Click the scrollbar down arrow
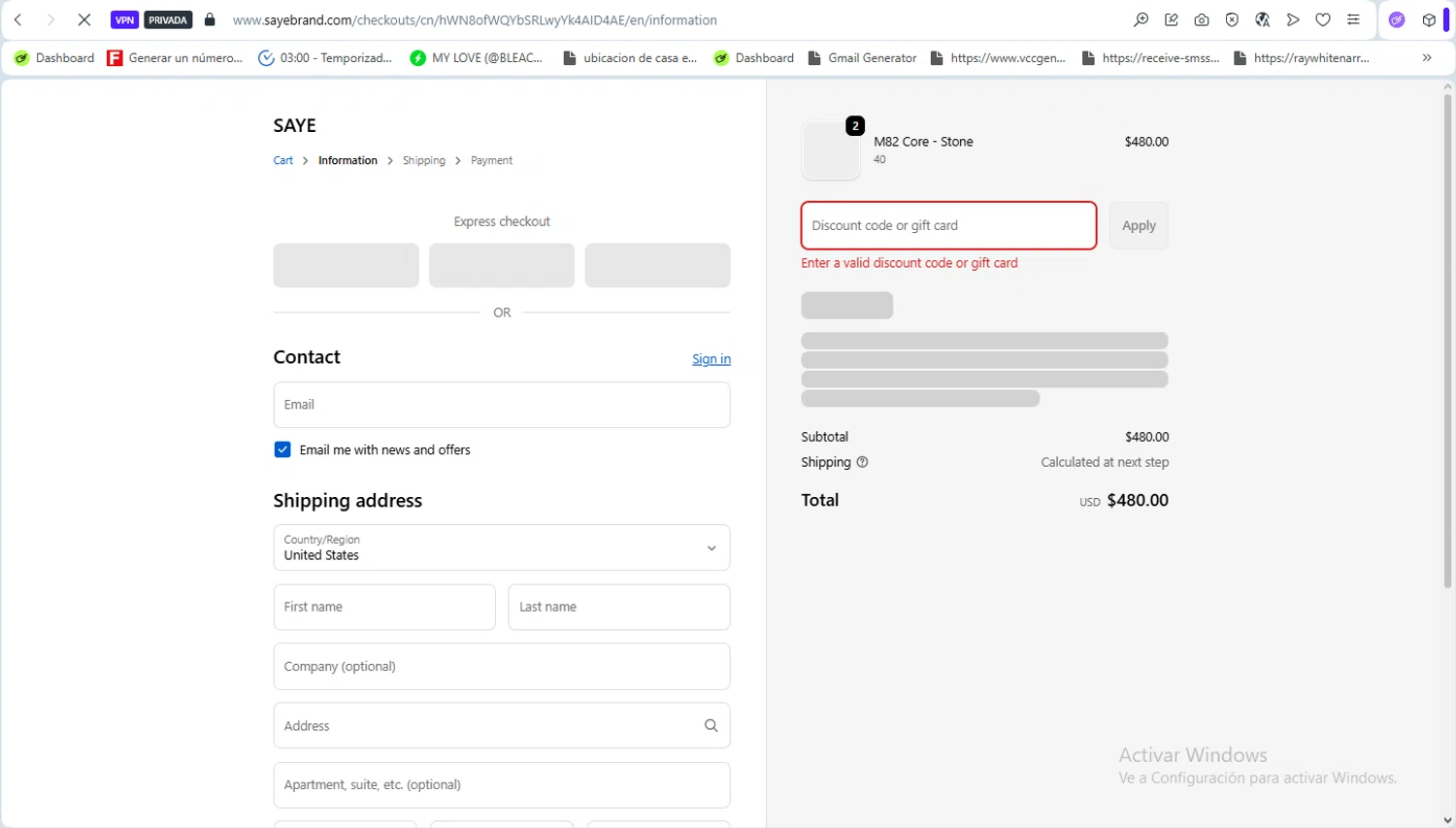The image size is (1456, 828). click(x=1447, y=820)
